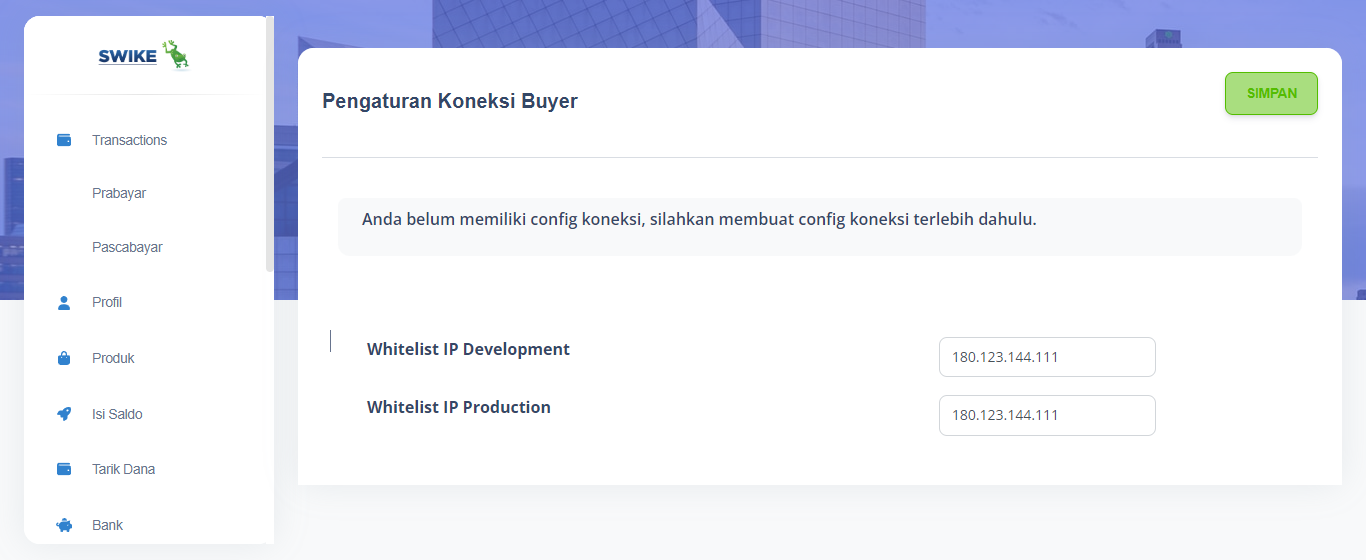Click the card icon beside Tarik Dana
The image size is (1366, 560).
64,469
